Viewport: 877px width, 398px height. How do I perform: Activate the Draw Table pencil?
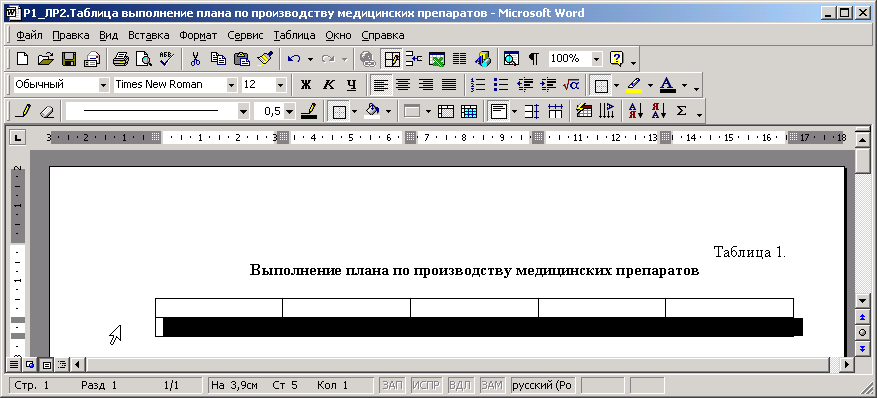coord(23,111)
